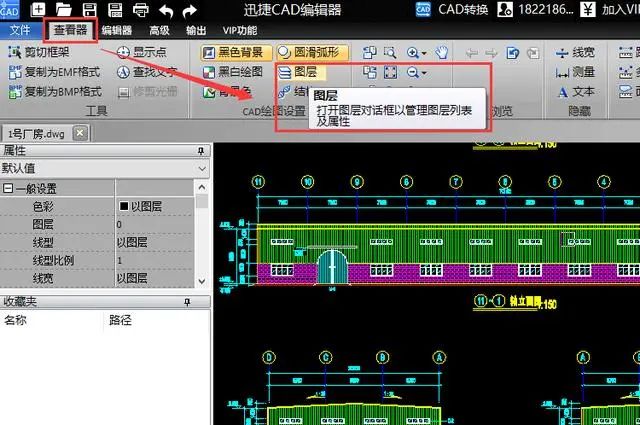640x425 pixels.
Task: Switch to the 编辑器 tab
Action: click(117, 30)
